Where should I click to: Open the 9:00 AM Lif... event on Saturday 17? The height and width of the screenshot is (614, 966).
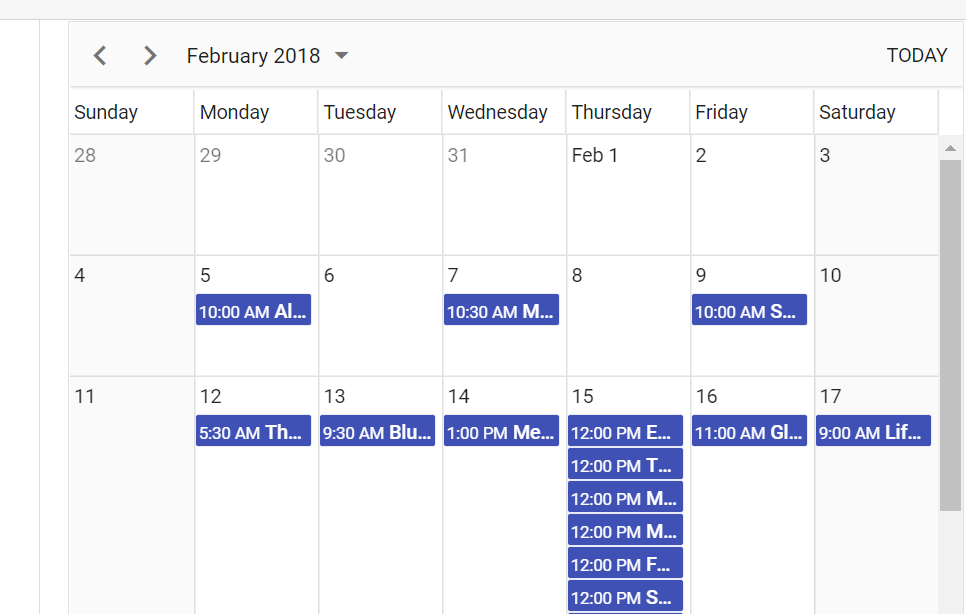[873, 430]
